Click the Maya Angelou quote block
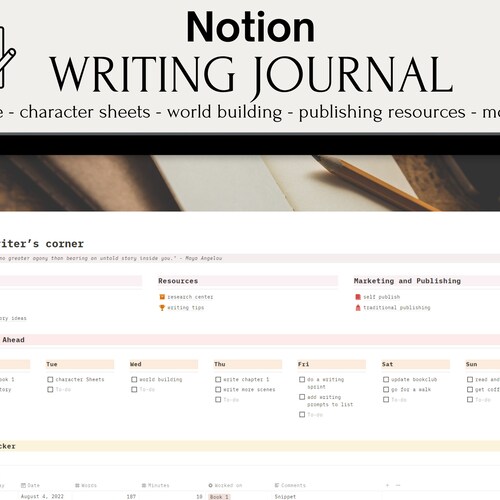This screenshot has width=500, height=500. point(250,258)
